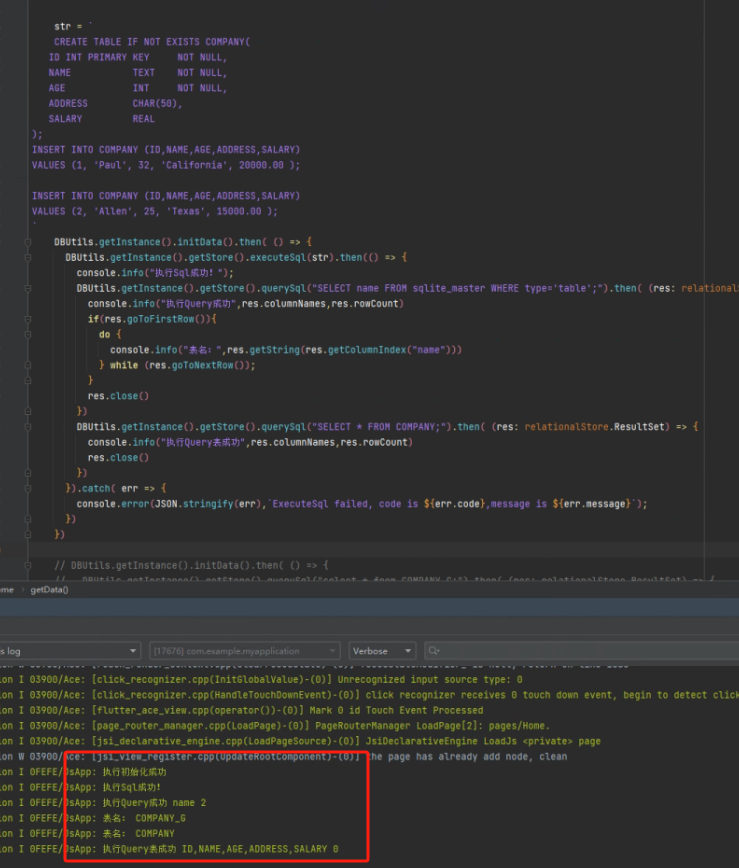Click the 'str = `' assignment line

point(74,27)
